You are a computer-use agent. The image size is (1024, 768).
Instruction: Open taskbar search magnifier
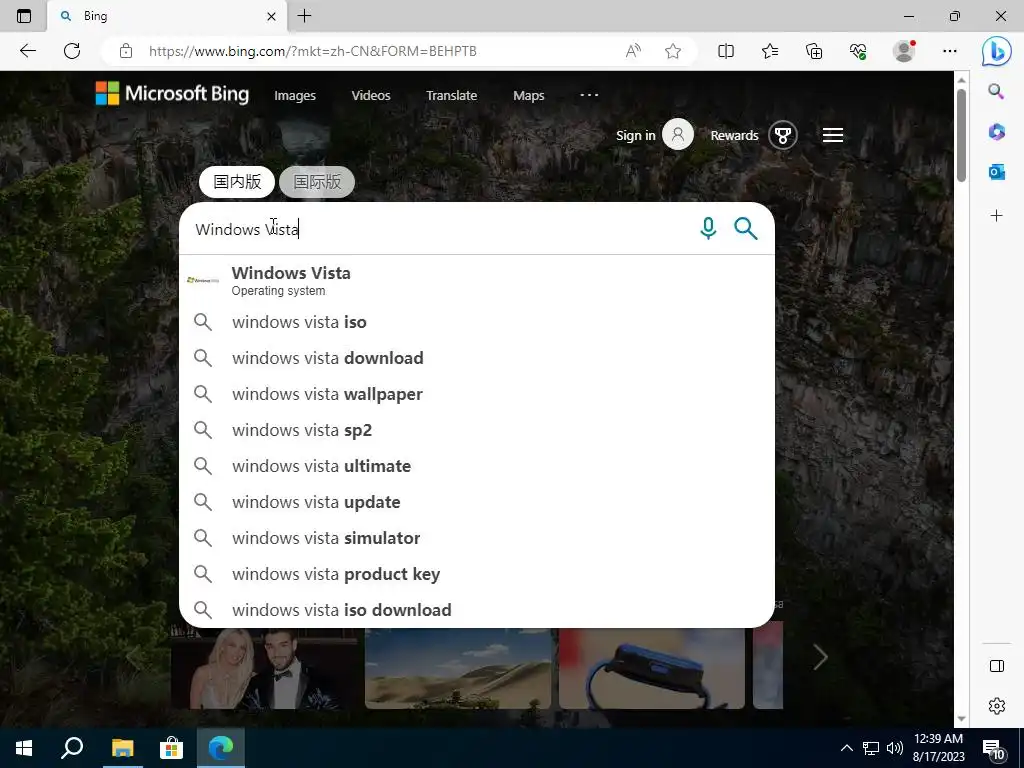[x=72, y=748]
